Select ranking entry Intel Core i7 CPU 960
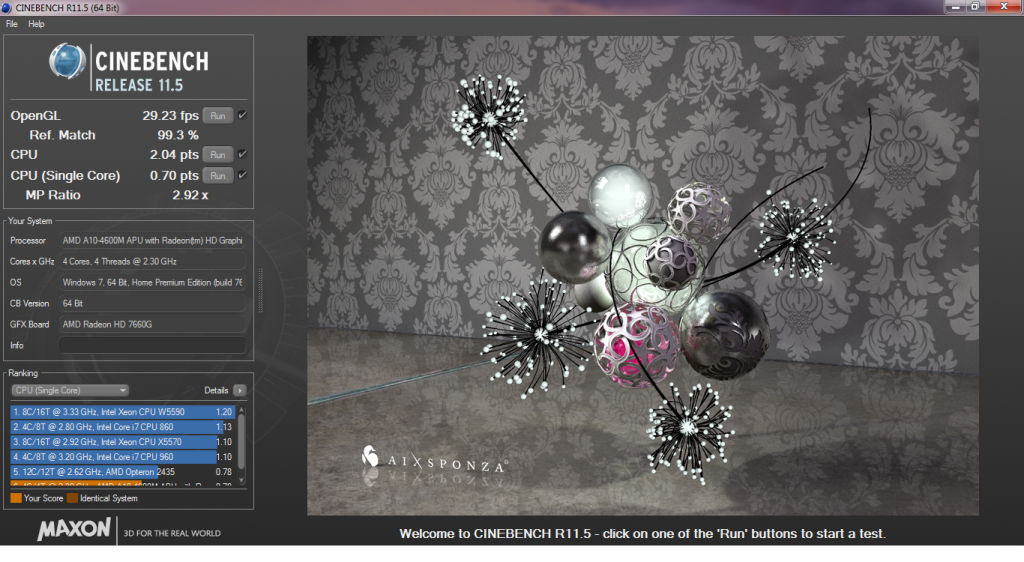Screen dimensions: 1024x562 point(123,457)
